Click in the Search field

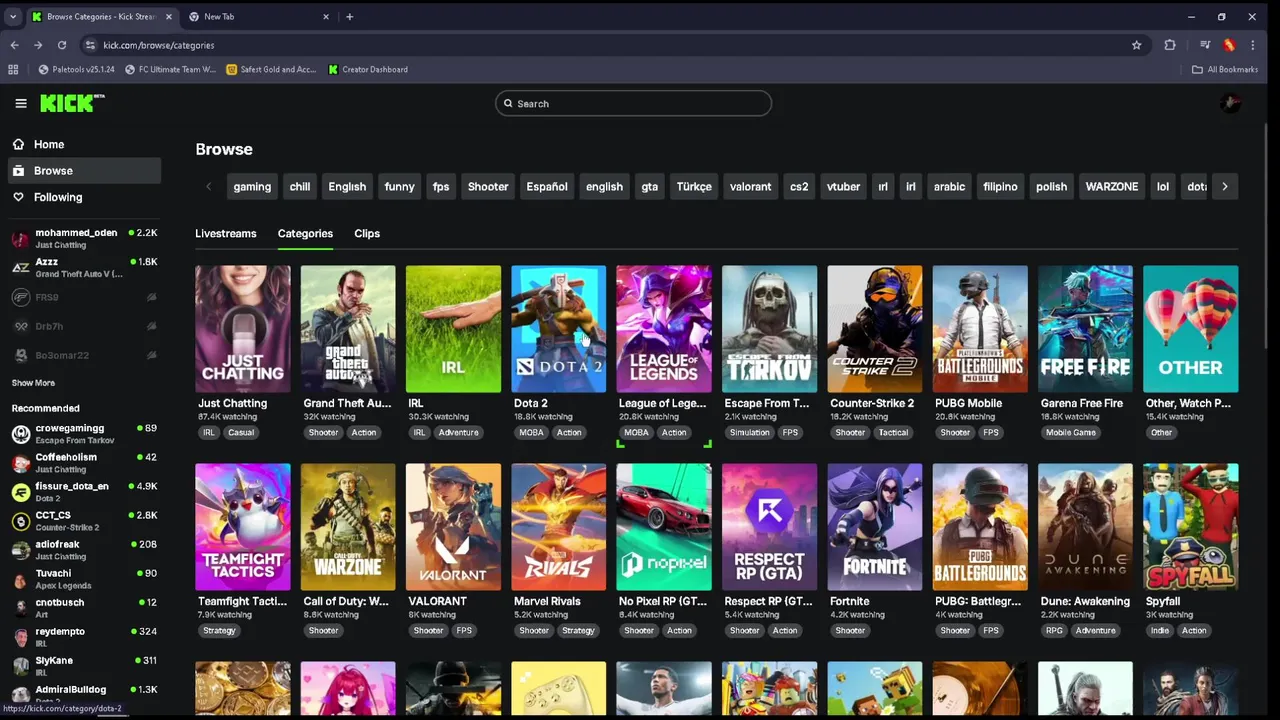(x=633, y=103)
